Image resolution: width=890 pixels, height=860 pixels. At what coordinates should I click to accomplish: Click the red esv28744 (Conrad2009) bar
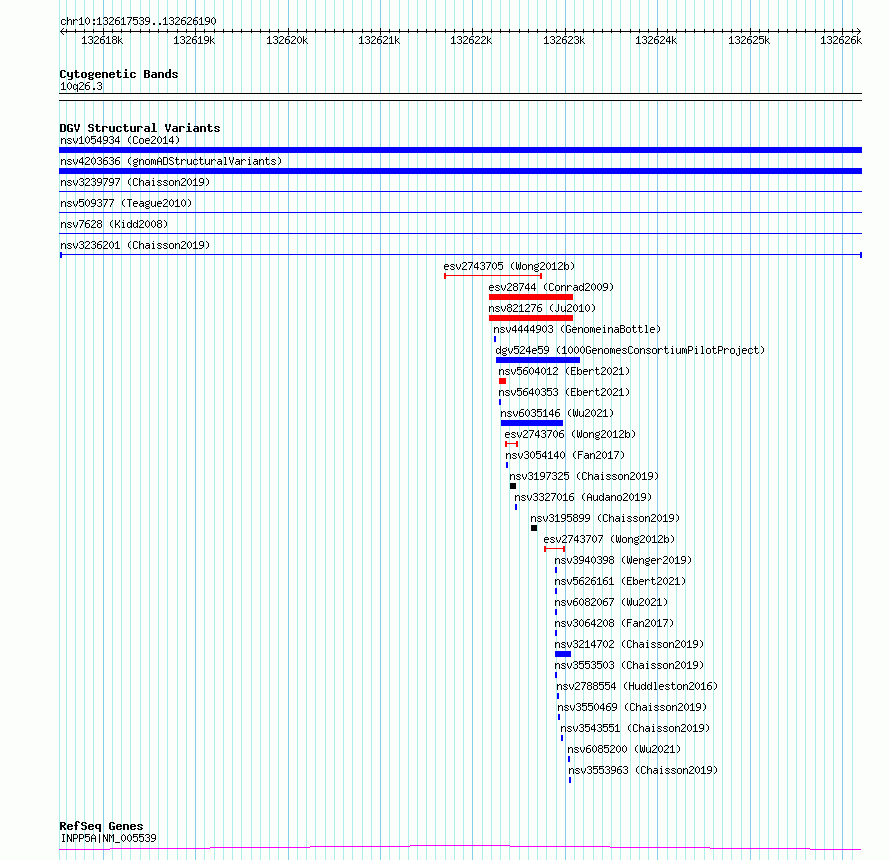(531, 297)
